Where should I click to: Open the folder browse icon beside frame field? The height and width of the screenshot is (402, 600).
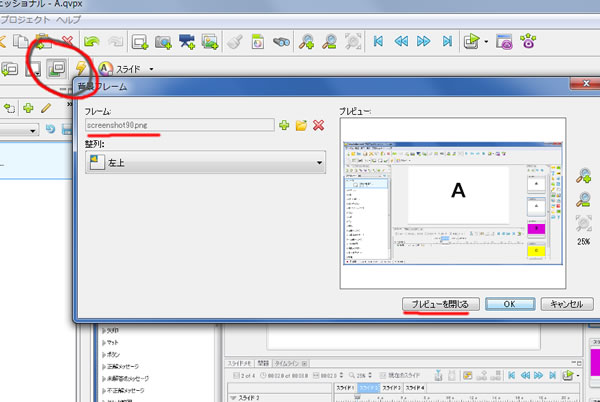(x=301, y=125)
